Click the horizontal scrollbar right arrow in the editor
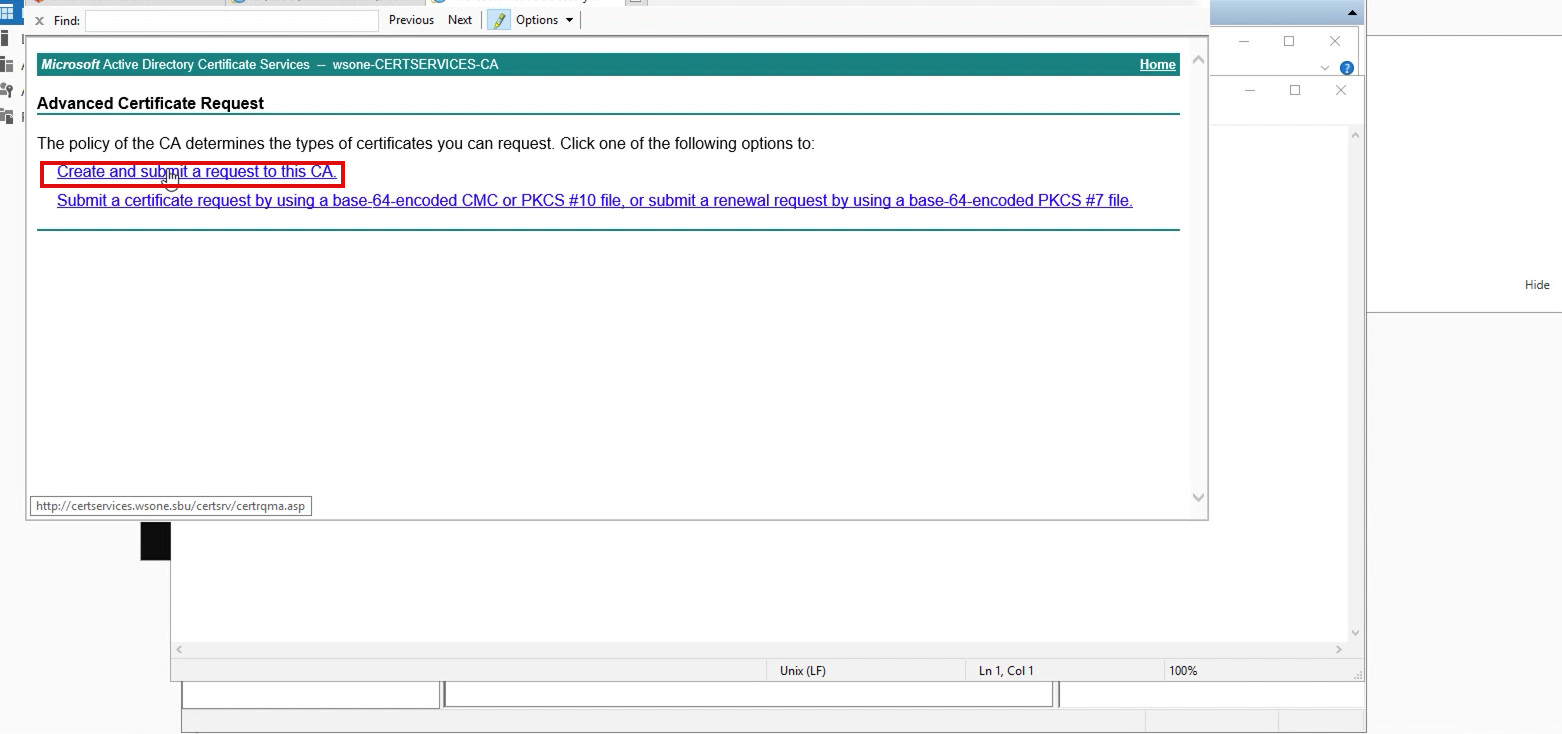The height and width of the screenshot is (734, 1562). tap(1339, 650)
